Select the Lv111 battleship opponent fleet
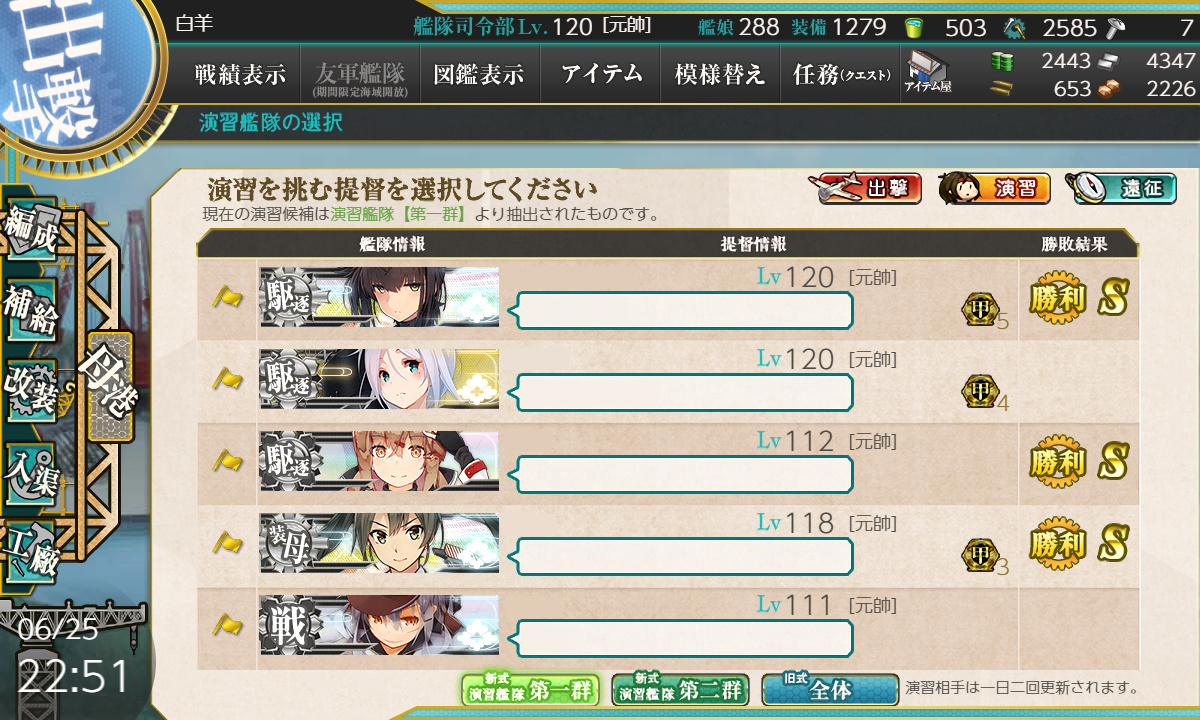Image resolution: width=1200 pixels, height=720 pixels. (668, 628)
